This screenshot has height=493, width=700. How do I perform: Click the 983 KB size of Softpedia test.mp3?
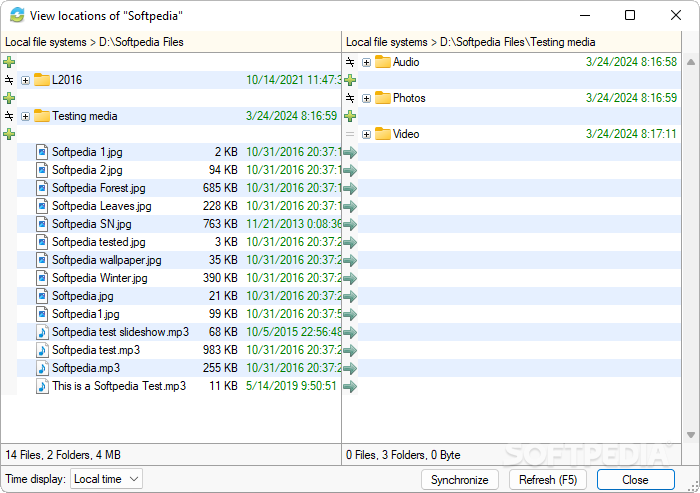(x=220, y=350)
